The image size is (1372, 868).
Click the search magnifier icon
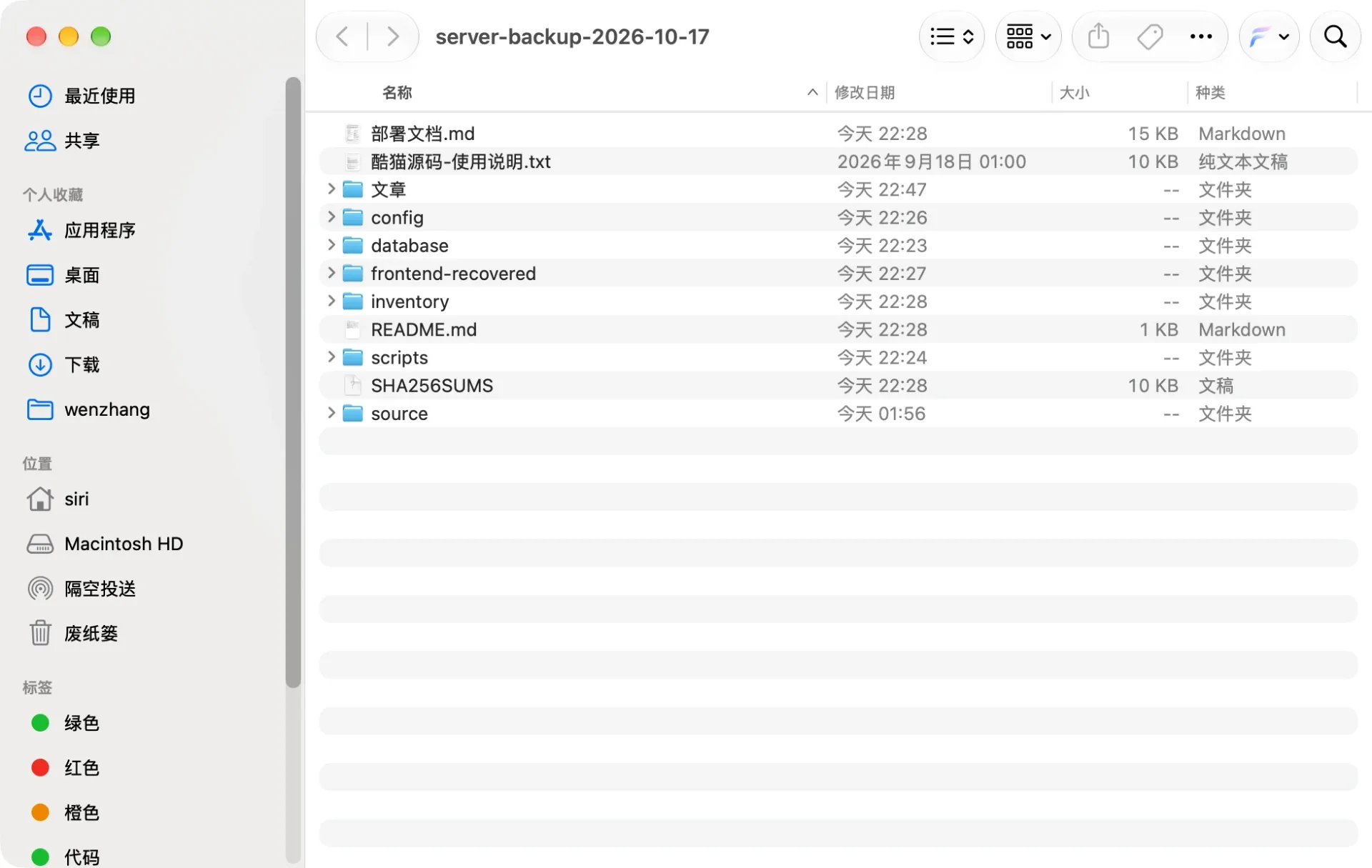[1335, 36]
